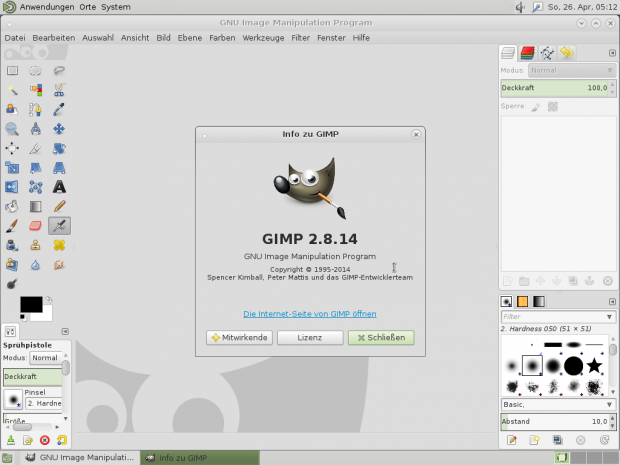Swap foreground and background colors
The height and width of the screenshot is (465, 620).
point(49,299)
